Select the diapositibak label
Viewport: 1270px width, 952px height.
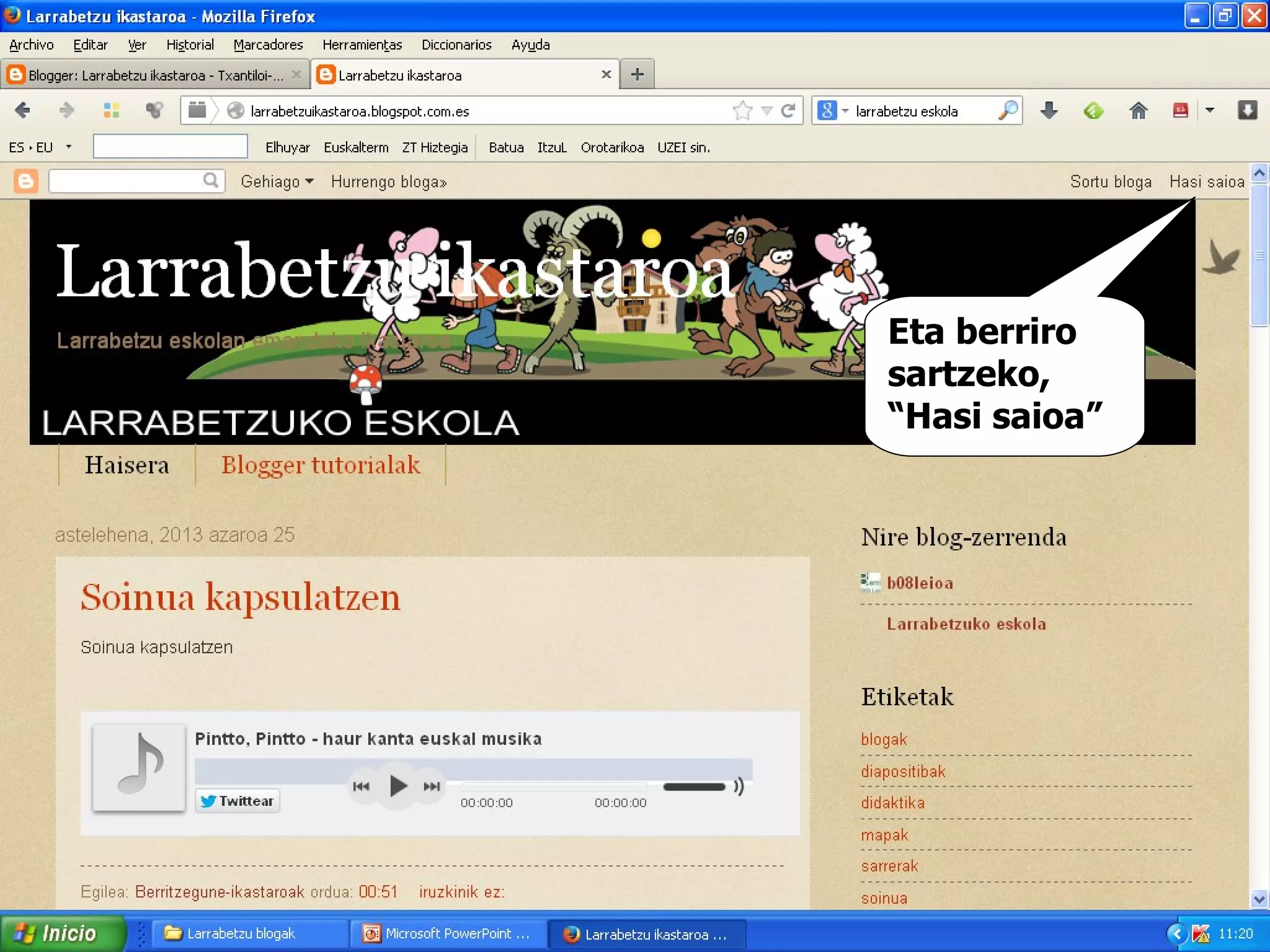point(903,771)
